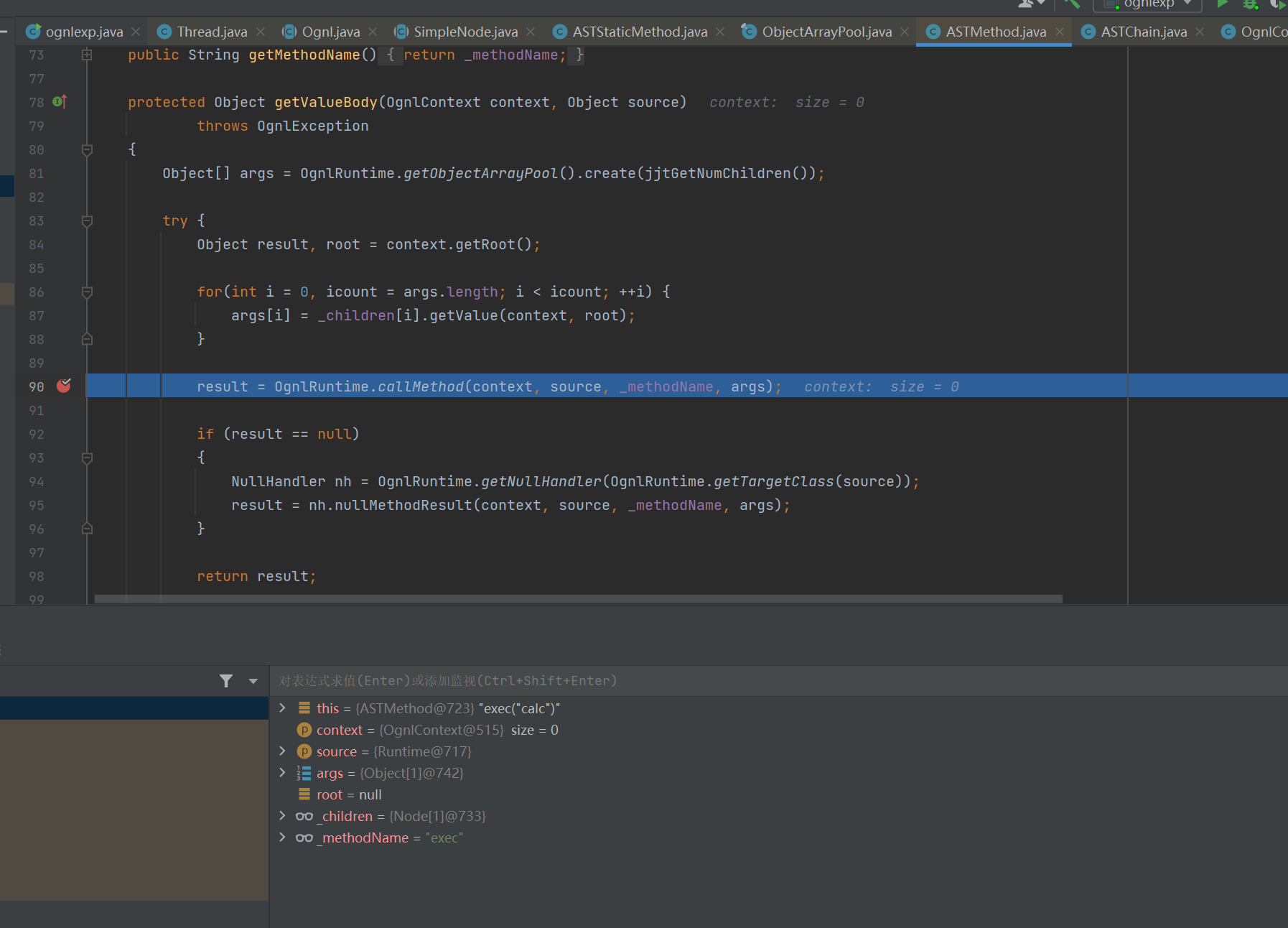Click the Build hammer icon in toolbar
The height and width of the screenshot is (928, 1288).
click(x=1072, y=4)
